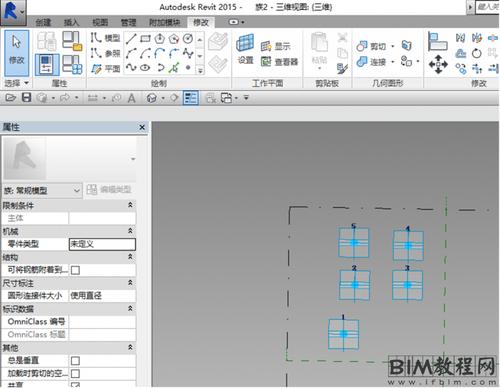Choose the Inscribed Polygon draw tool

click(x=160, y=39)
